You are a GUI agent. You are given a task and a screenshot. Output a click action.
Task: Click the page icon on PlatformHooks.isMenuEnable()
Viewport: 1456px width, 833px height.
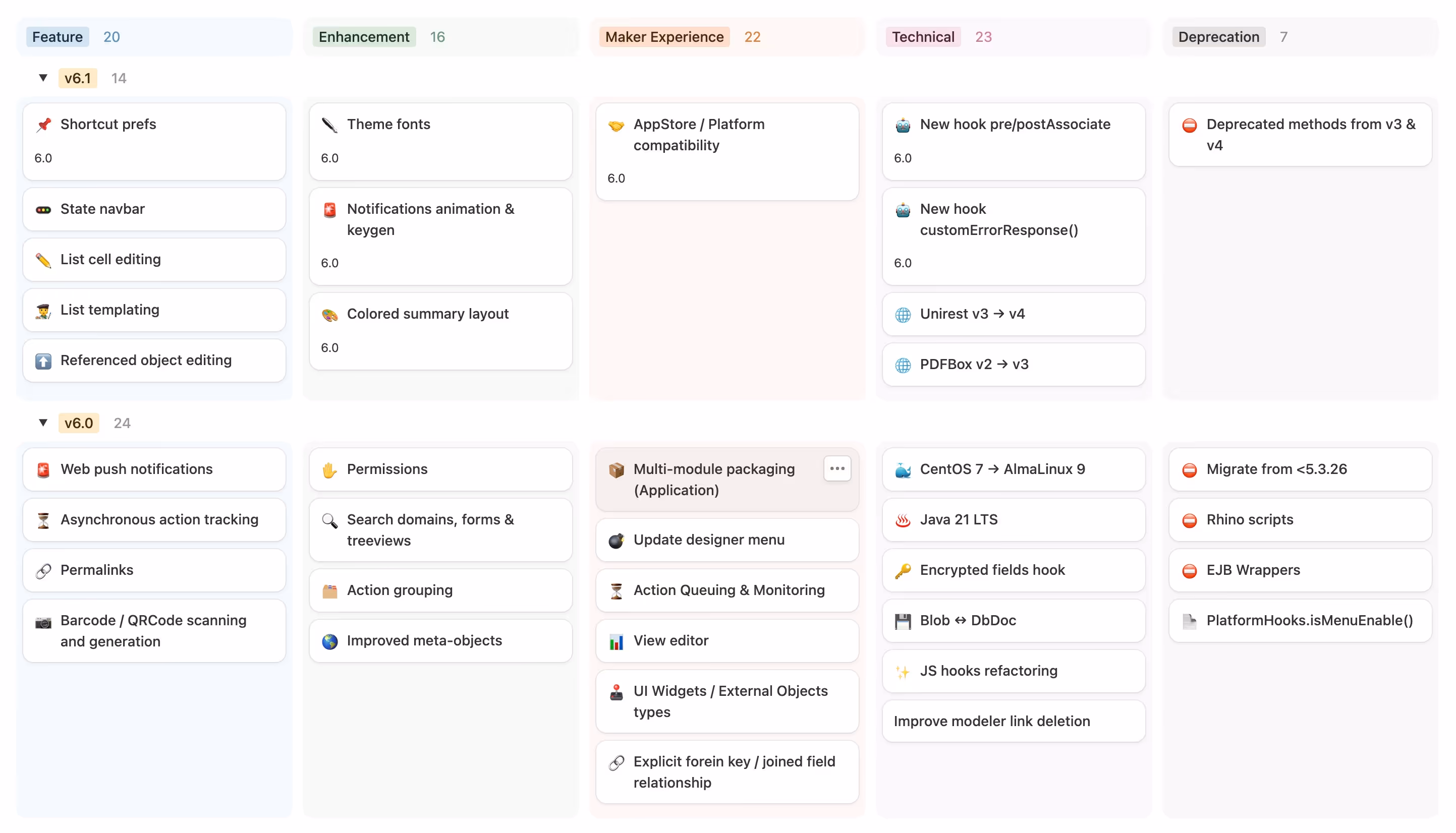coord(1190,621)
